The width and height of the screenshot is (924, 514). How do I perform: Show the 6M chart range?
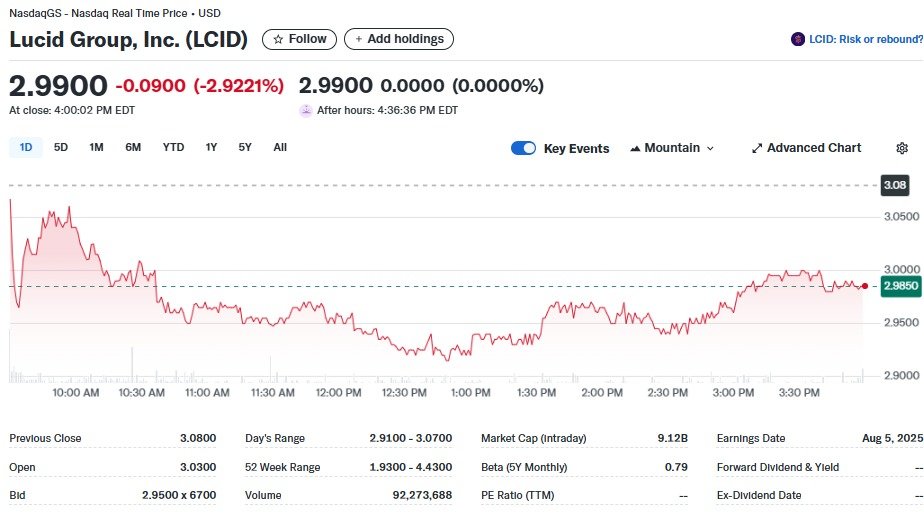(x=133, y=147)
